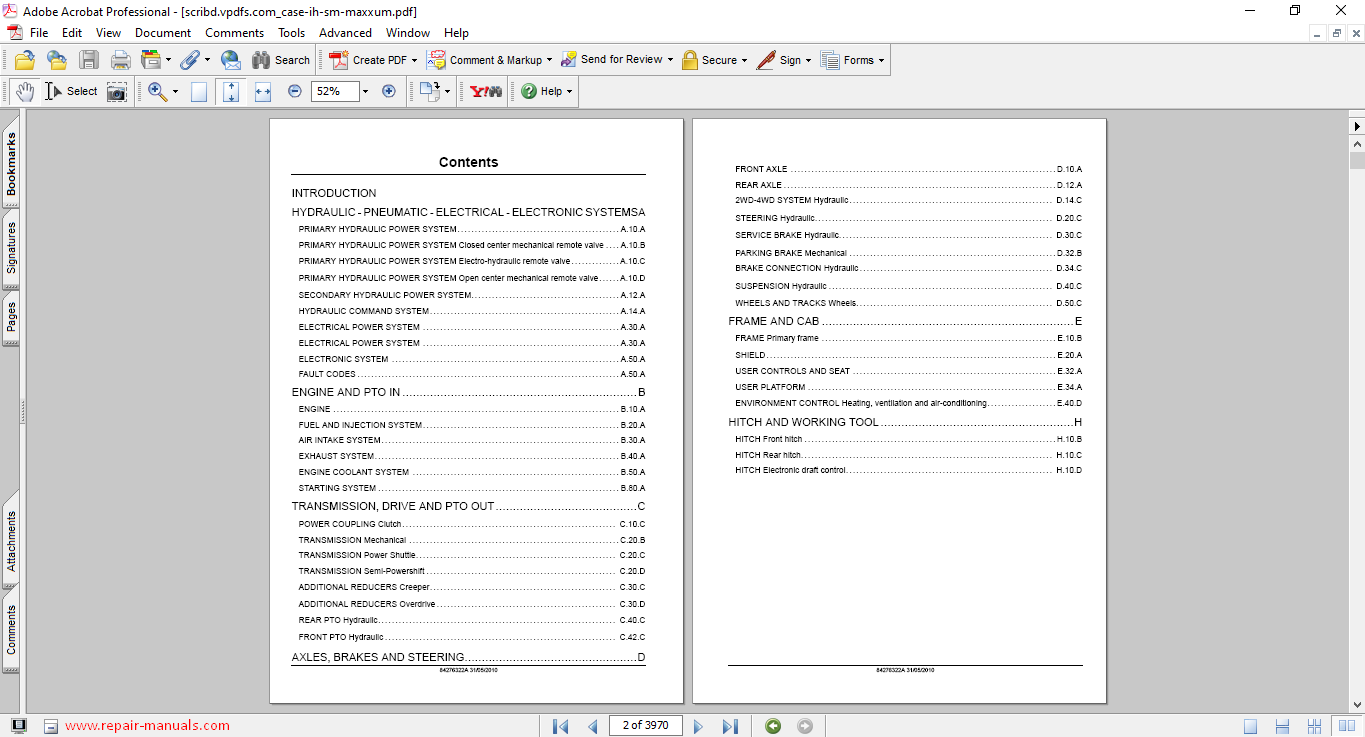Switch to single page layout
1365x737 pixels.
(x=1251, y=726)
